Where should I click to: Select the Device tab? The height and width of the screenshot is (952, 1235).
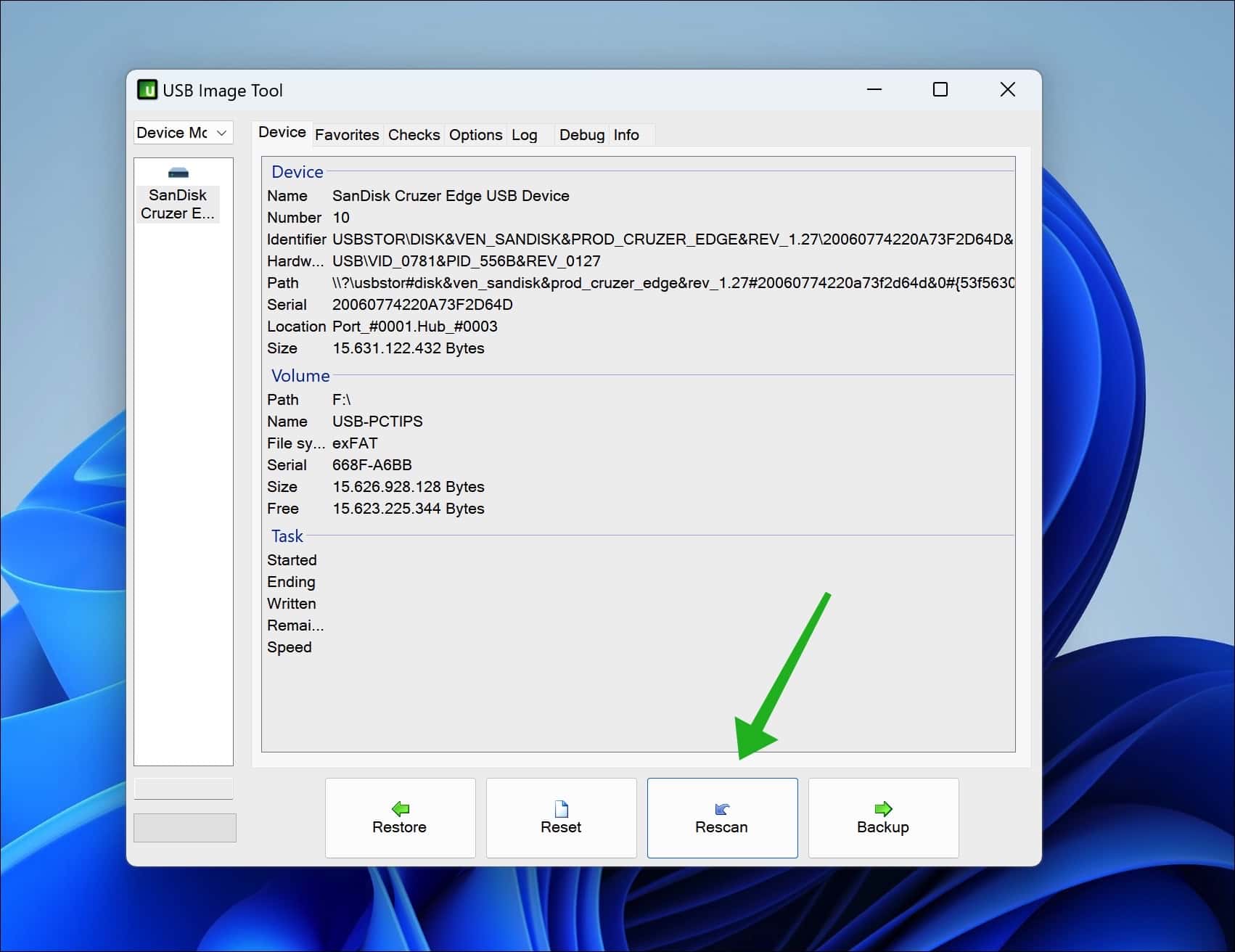coord(282,133)
